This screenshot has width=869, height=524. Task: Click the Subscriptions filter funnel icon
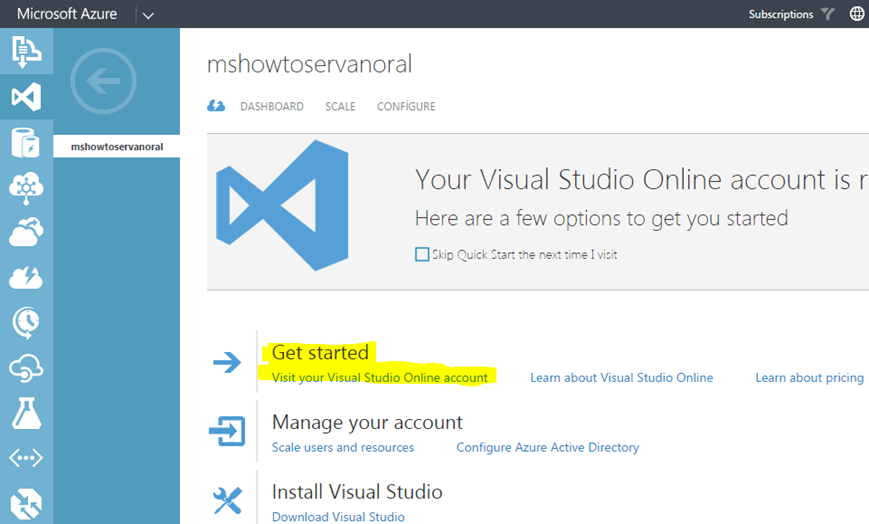tap(827, 14)
